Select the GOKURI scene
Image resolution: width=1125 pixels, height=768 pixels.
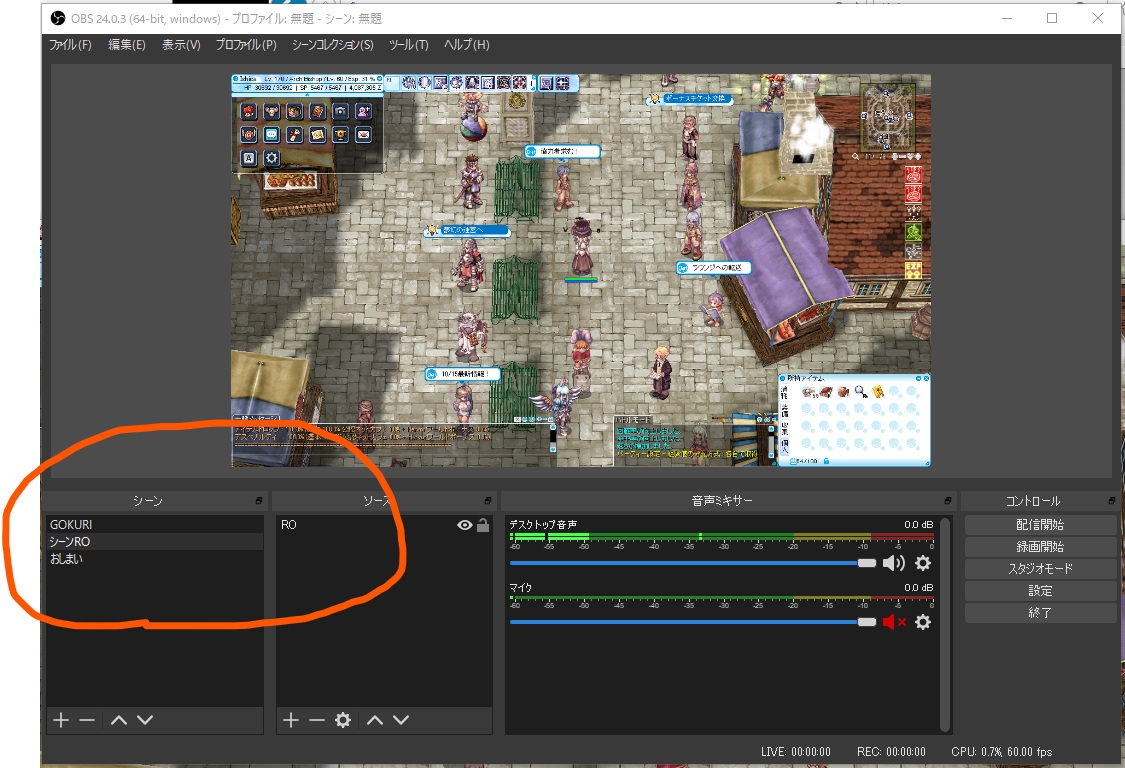click(x=155, y=525)
